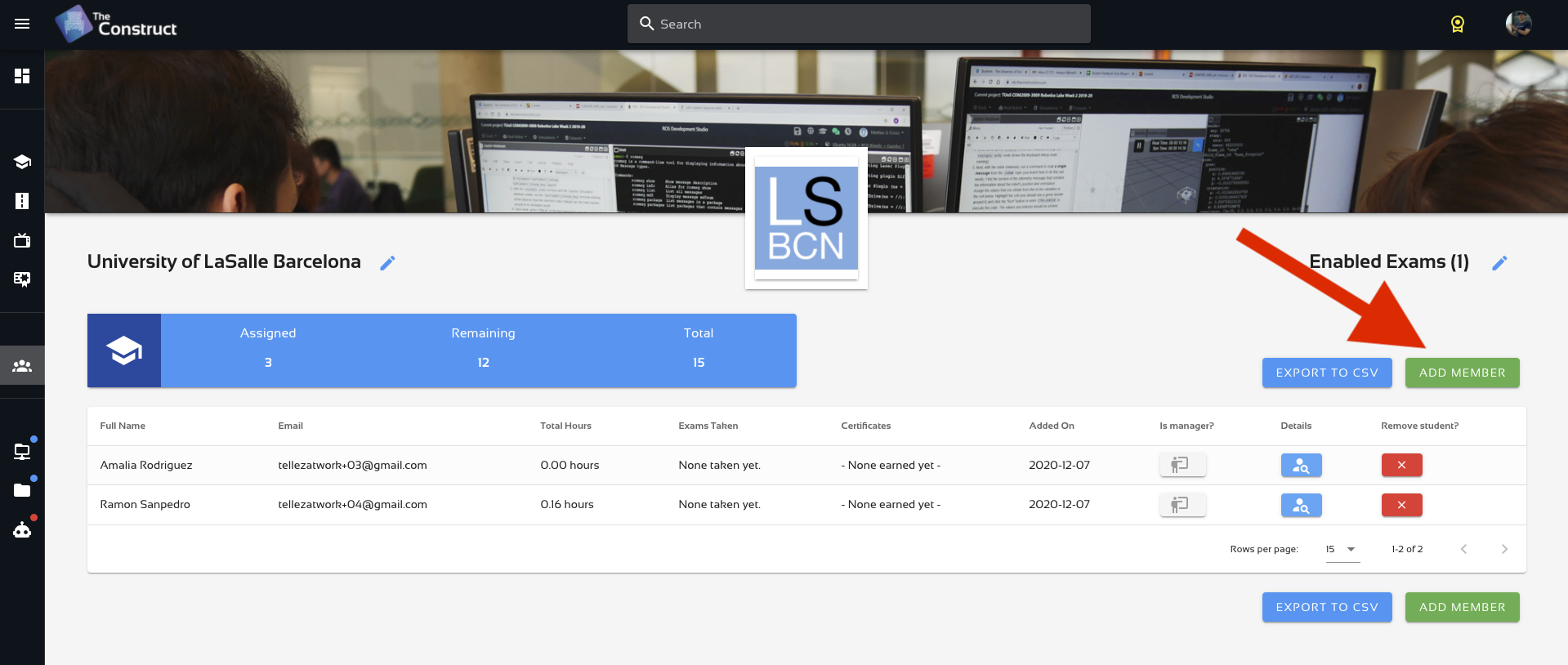Remove student Ramon Sanpedro

click(x=1401, y=505)
